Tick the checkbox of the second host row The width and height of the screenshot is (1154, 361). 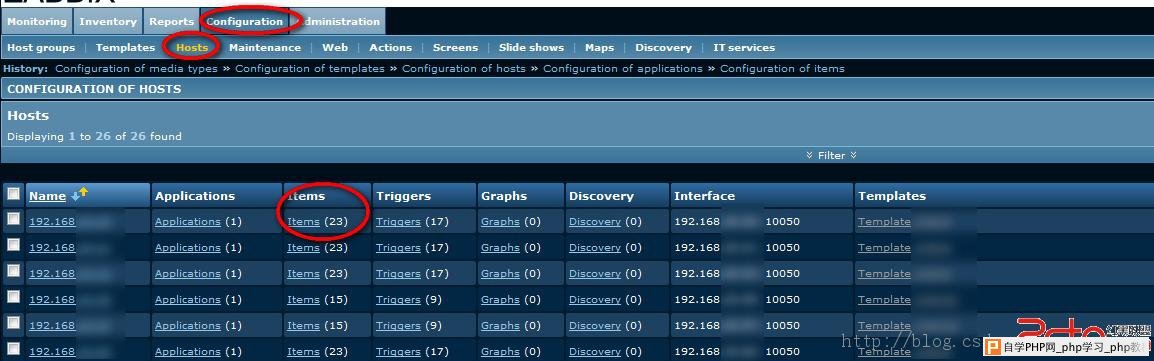click(13, 245)
